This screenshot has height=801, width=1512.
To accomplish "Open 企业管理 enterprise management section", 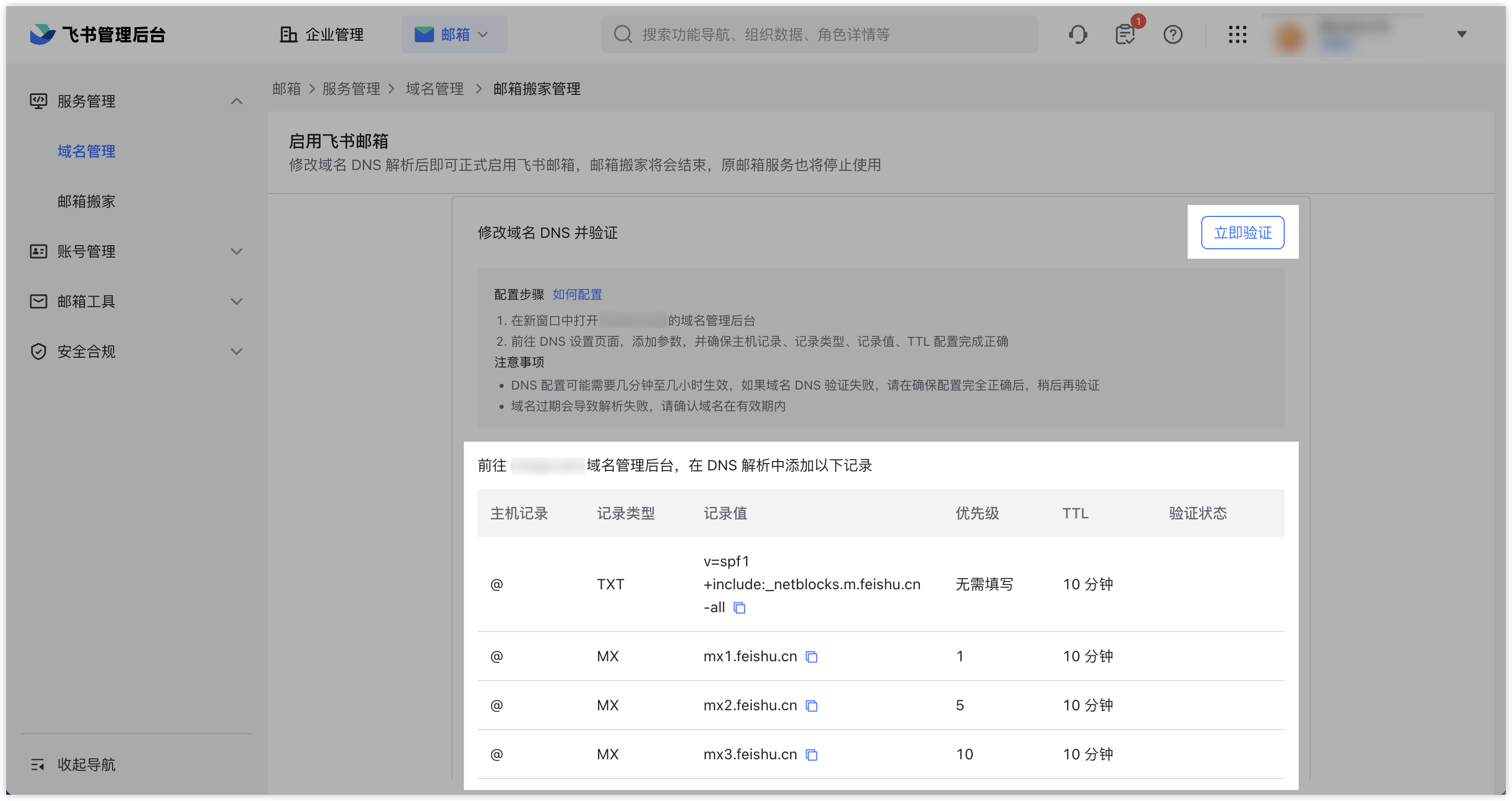I will 321,34.
